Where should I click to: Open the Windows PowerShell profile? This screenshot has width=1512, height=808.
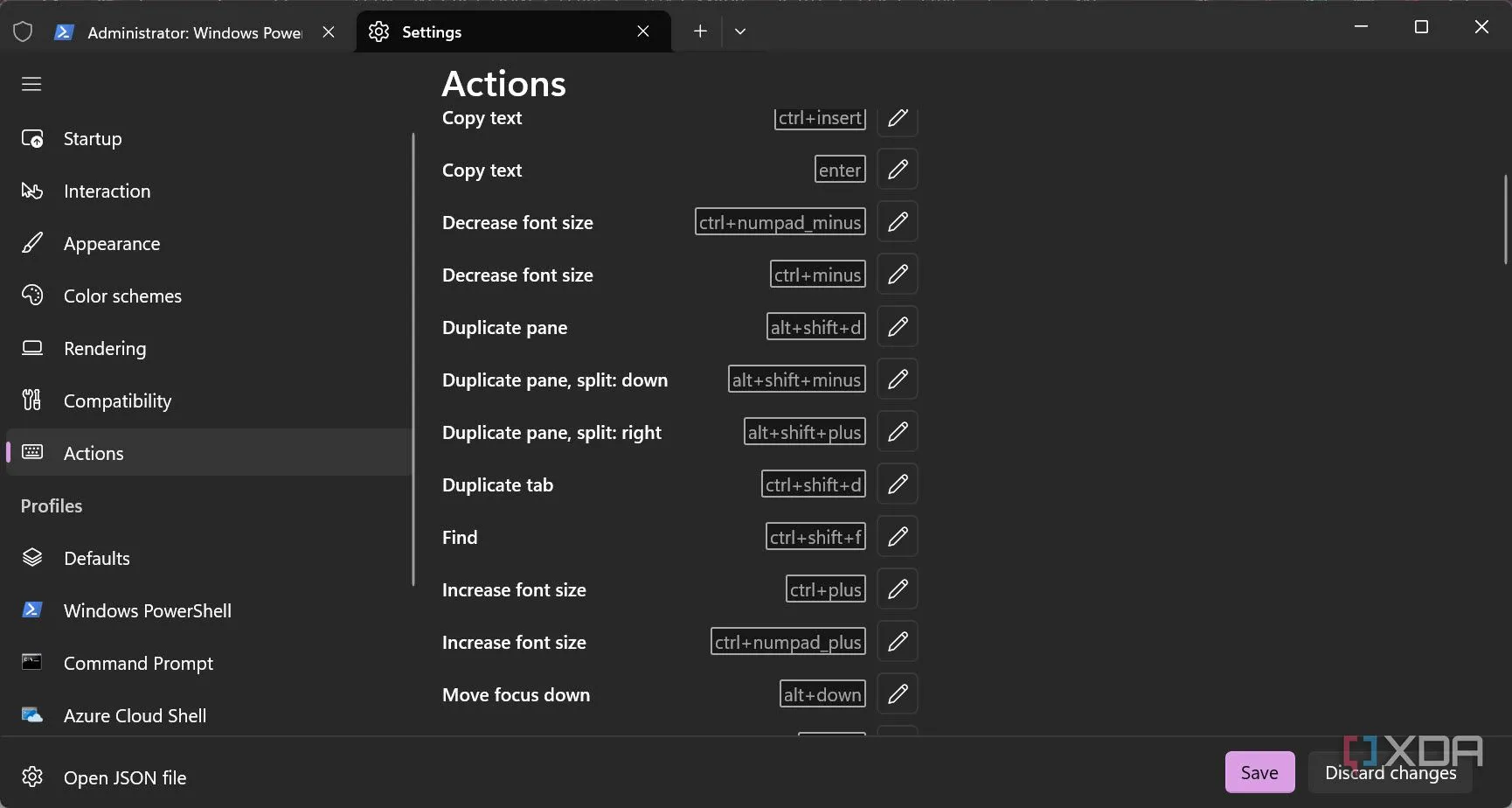click(x=147, y=611)
